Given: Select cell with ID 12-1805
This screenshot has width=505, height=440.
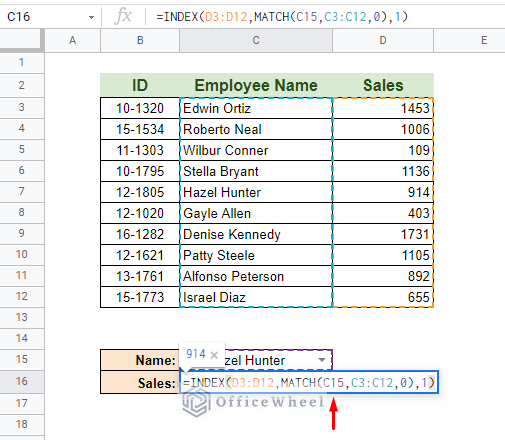Looking at the screenshot, I should (140, 192).
